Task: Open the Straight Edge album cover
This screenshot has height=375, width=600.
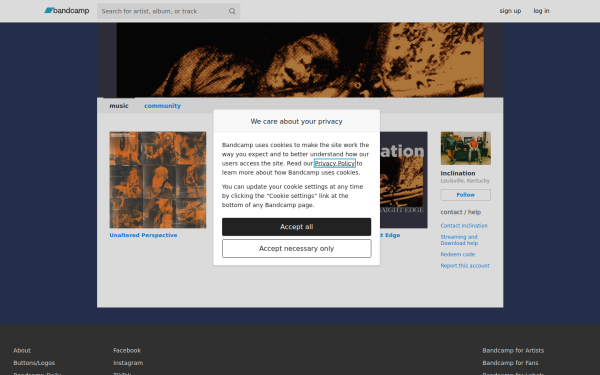Action: pyautogui.click(x=404, y=180)
